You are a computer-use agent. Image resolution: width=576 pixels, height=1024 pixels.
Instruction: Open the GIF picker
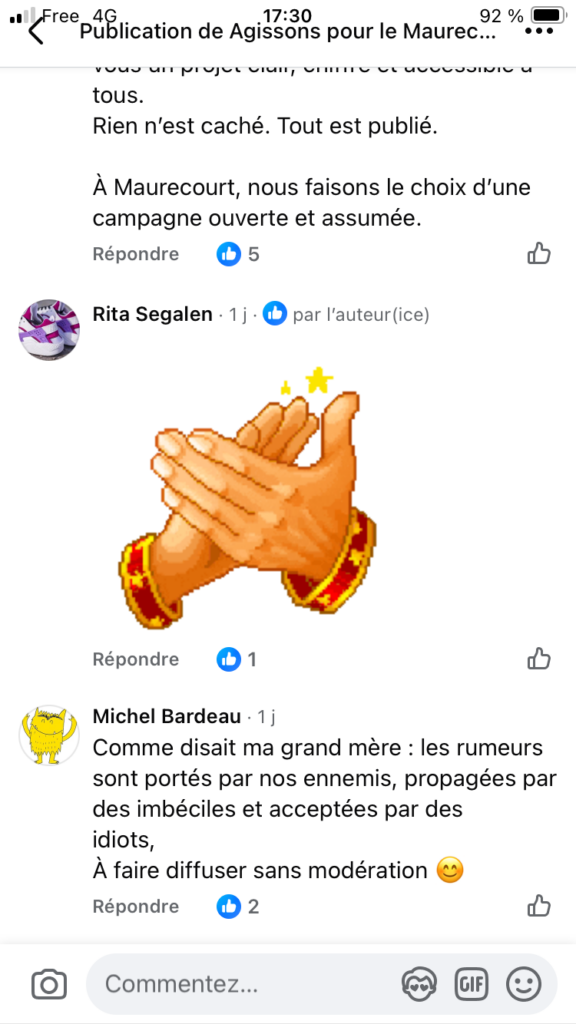pyautogui.click(x=472, y=984)
